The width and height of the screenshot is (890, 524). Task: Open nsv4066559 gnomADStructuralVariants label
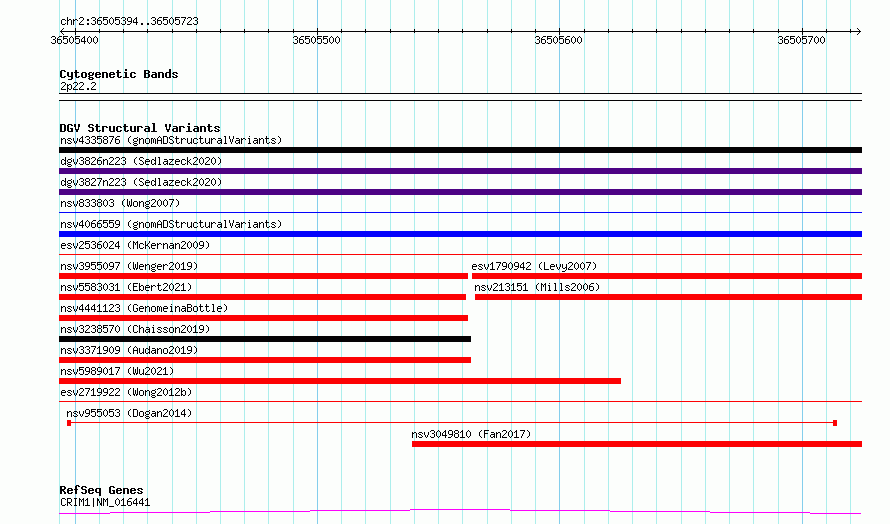(x=171, y=224)
